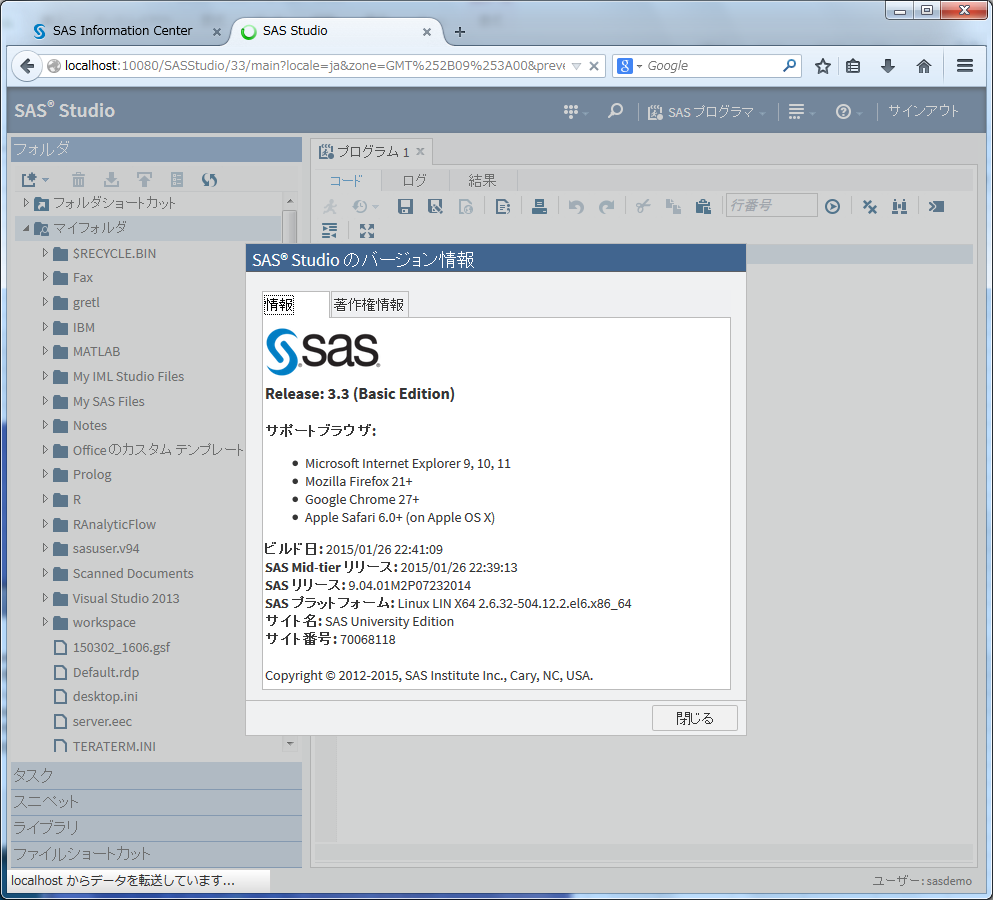
Task: Click the Firefox downloads arrow icon
Action: pyautogui.click(x=888, y=66)
